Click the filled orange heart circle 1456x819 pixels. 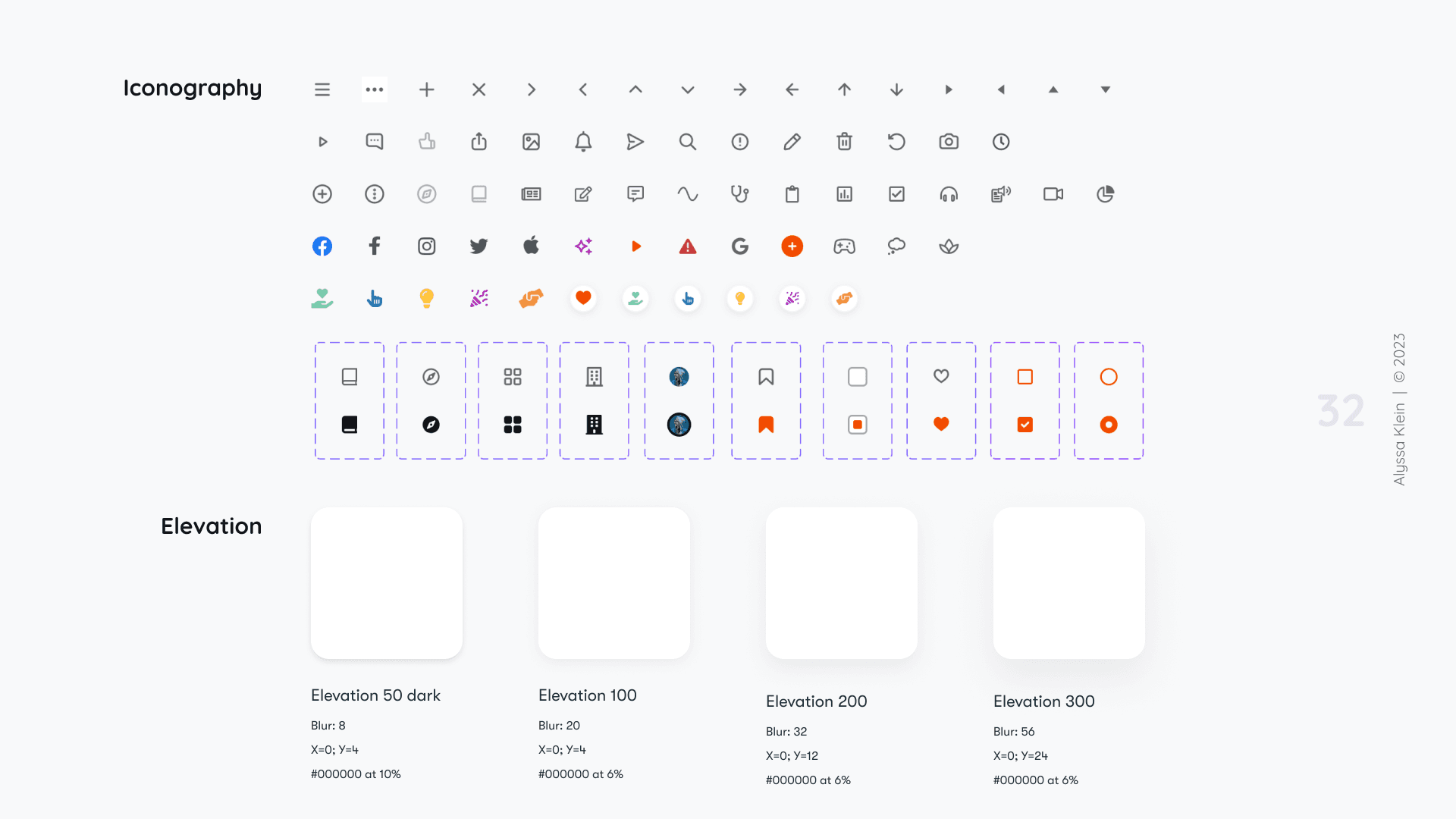tap(583, 299)
